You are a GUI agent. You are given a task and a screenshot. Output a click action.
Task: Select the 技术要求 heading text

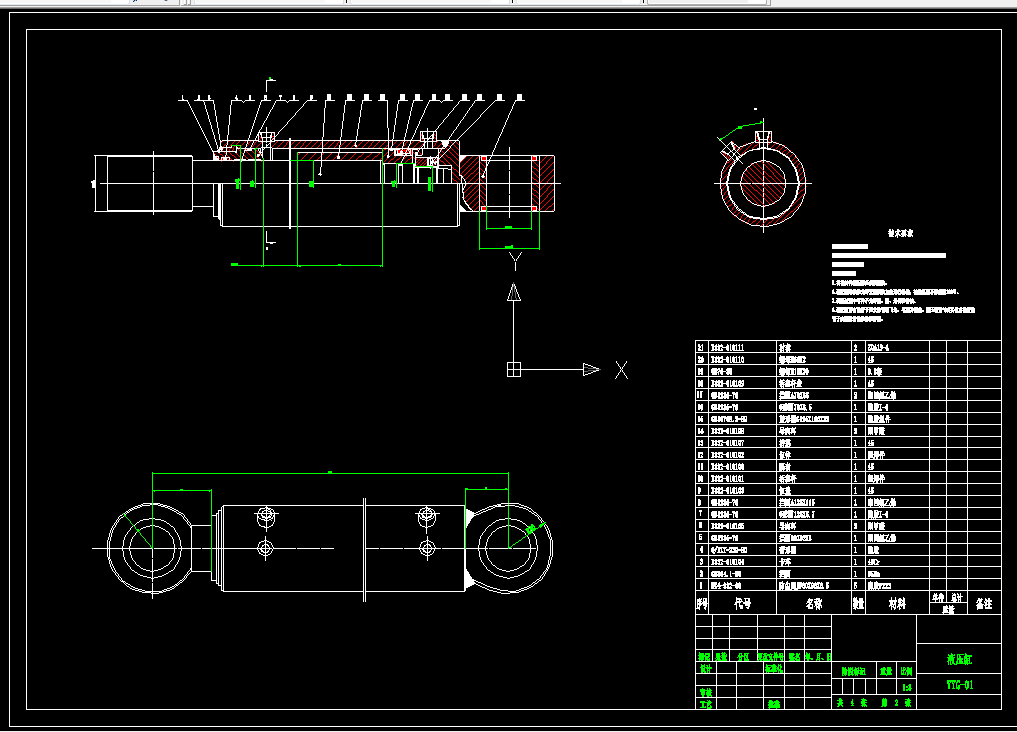click(x=901, y=233)
